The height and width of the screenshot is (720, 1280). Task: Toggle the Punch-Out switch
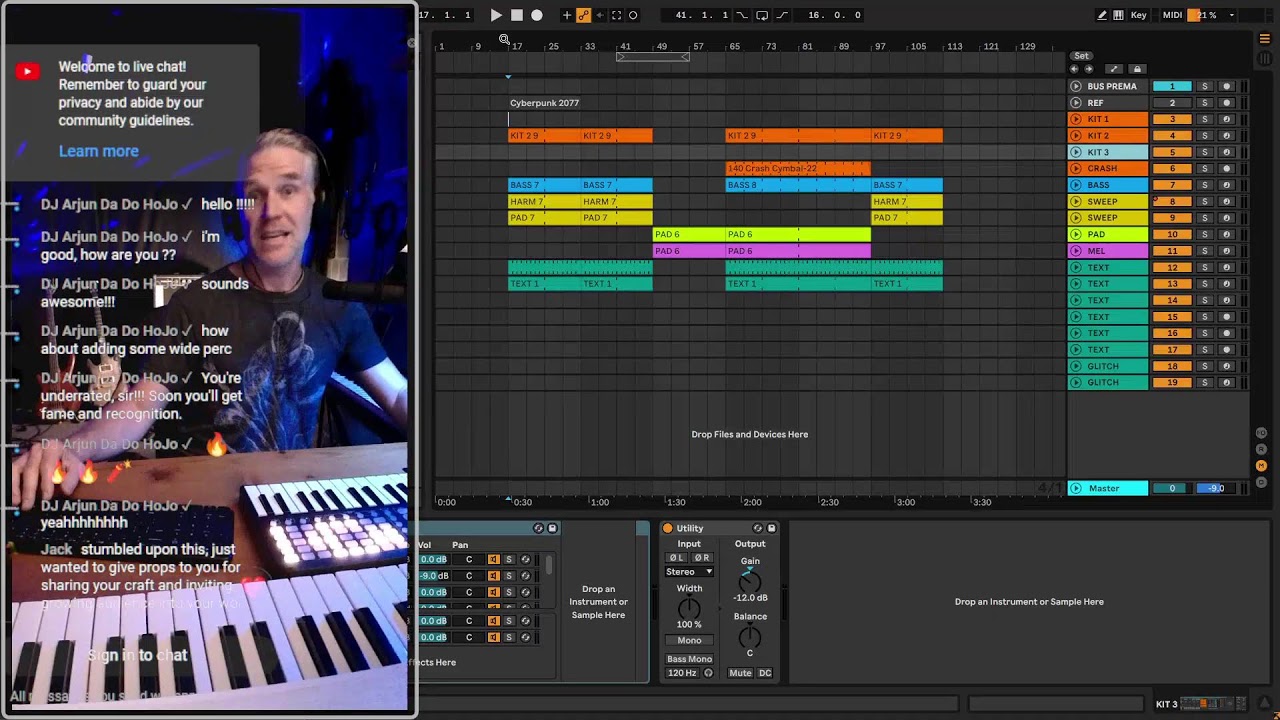782,15
